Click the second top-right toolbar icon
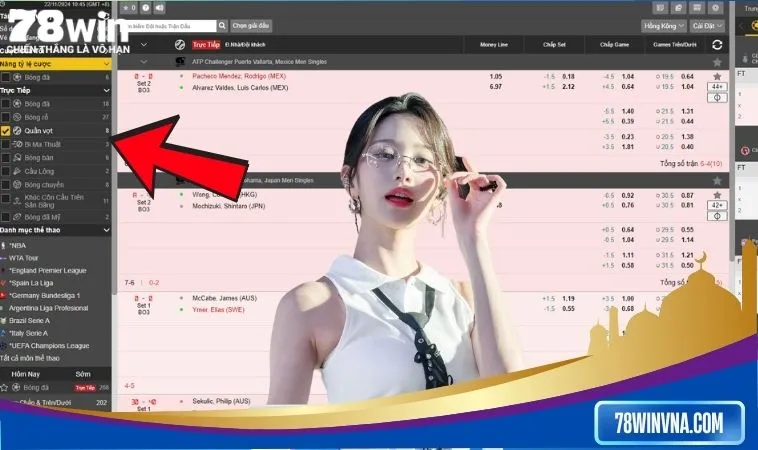 point(678,8)
